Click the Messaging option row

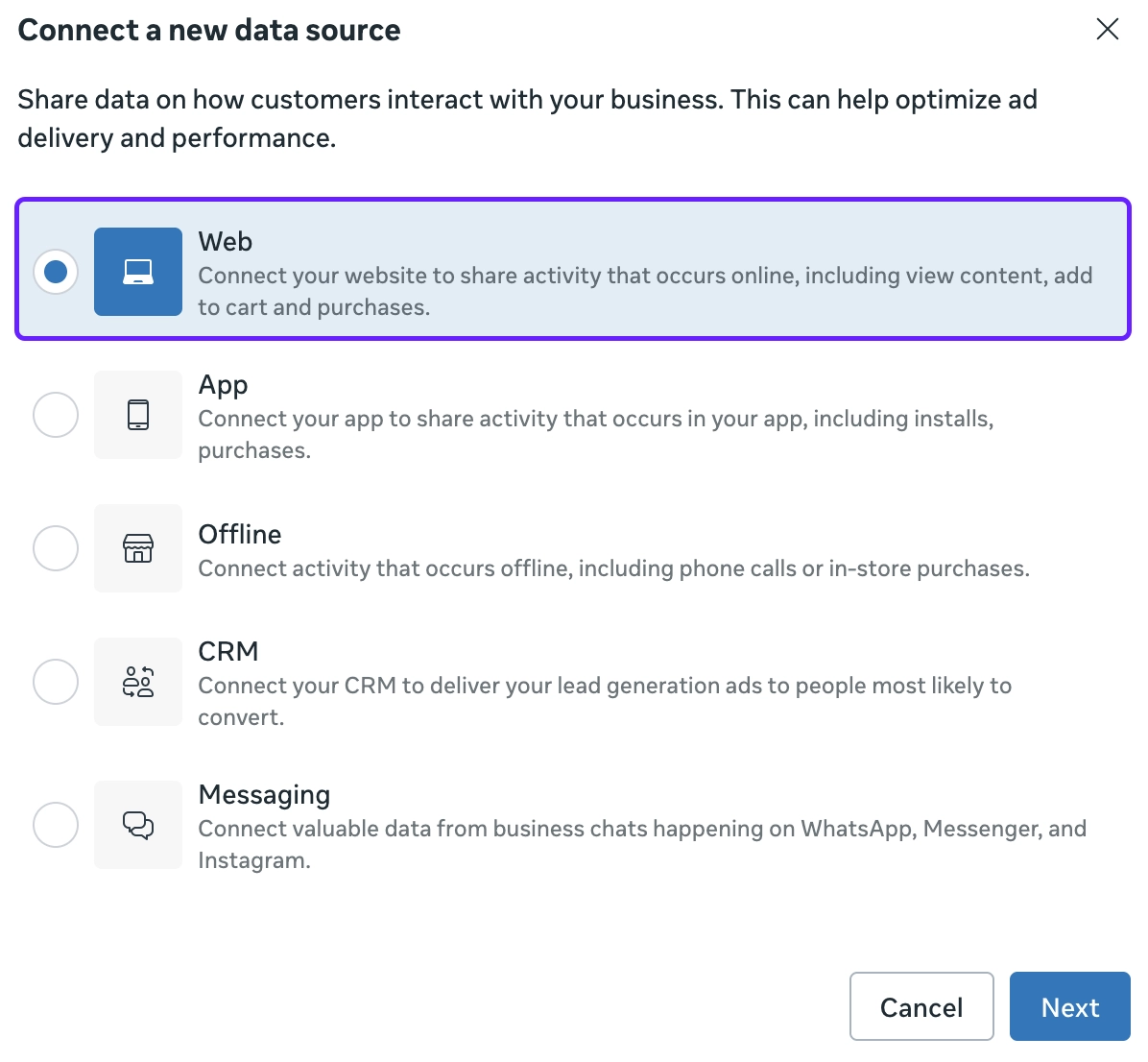[572, 824]
